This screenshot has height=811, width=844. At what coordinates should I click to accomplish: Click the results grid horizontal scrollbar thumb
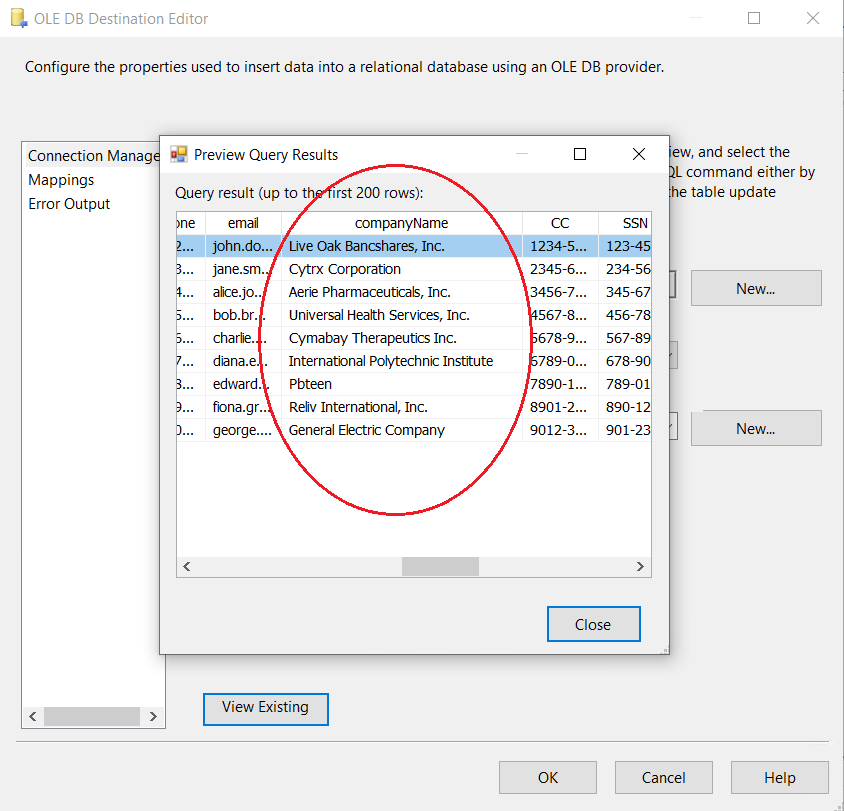pyautogui.click(x=440, y=567)
